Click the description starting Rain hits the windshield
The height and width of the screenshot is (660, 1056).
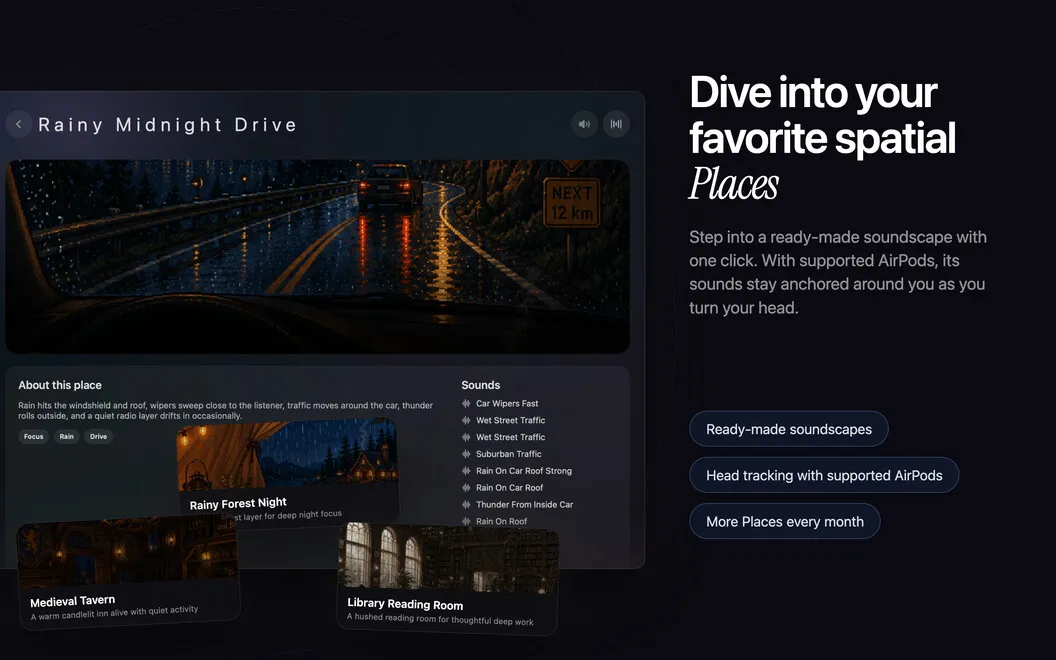tap(226, 410)
